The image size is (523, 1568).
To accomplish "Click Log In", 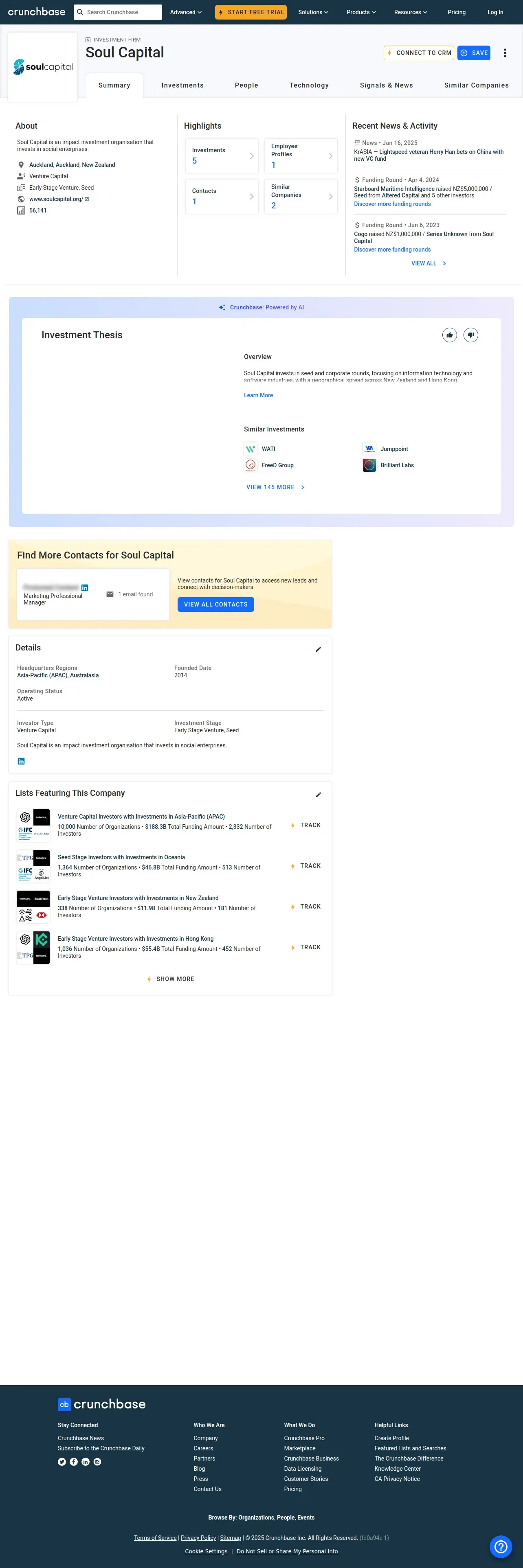I will pos(495,12).
